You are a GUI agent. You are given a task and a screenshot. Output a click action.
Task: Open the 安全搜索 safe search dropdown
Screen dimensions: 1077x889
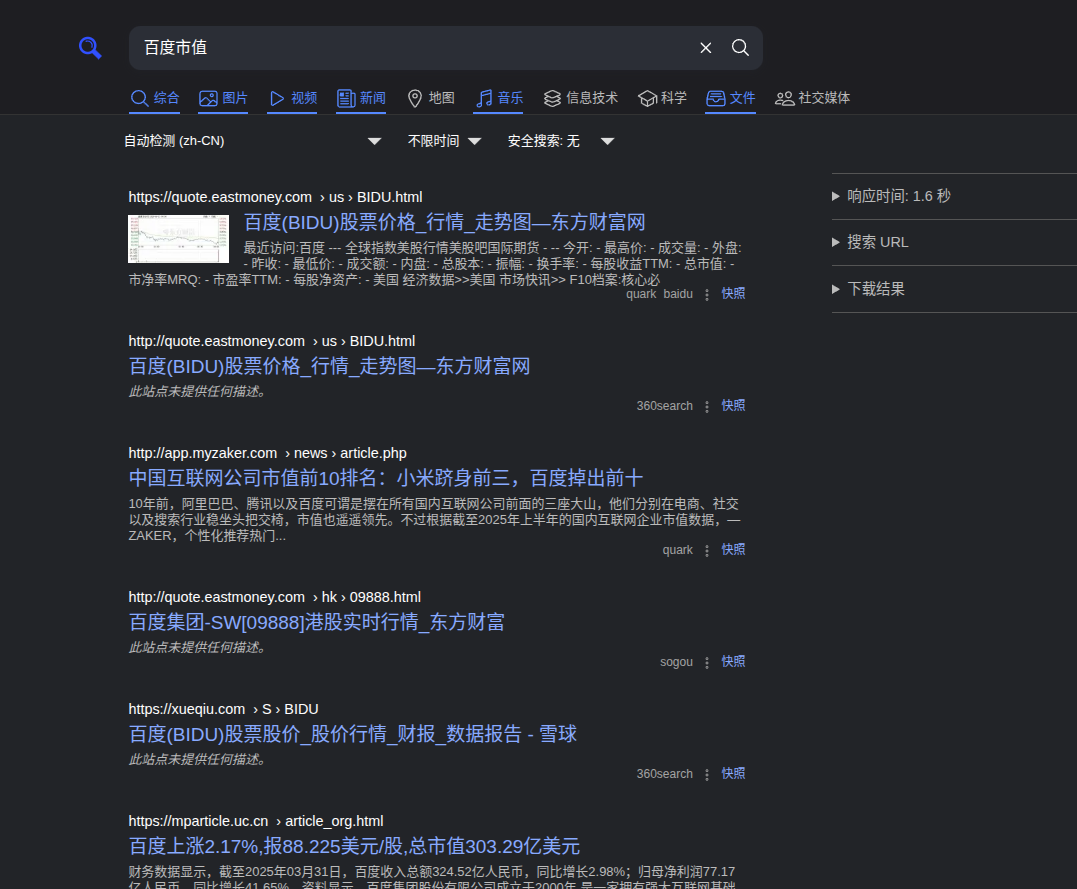[x=560, y=141]
